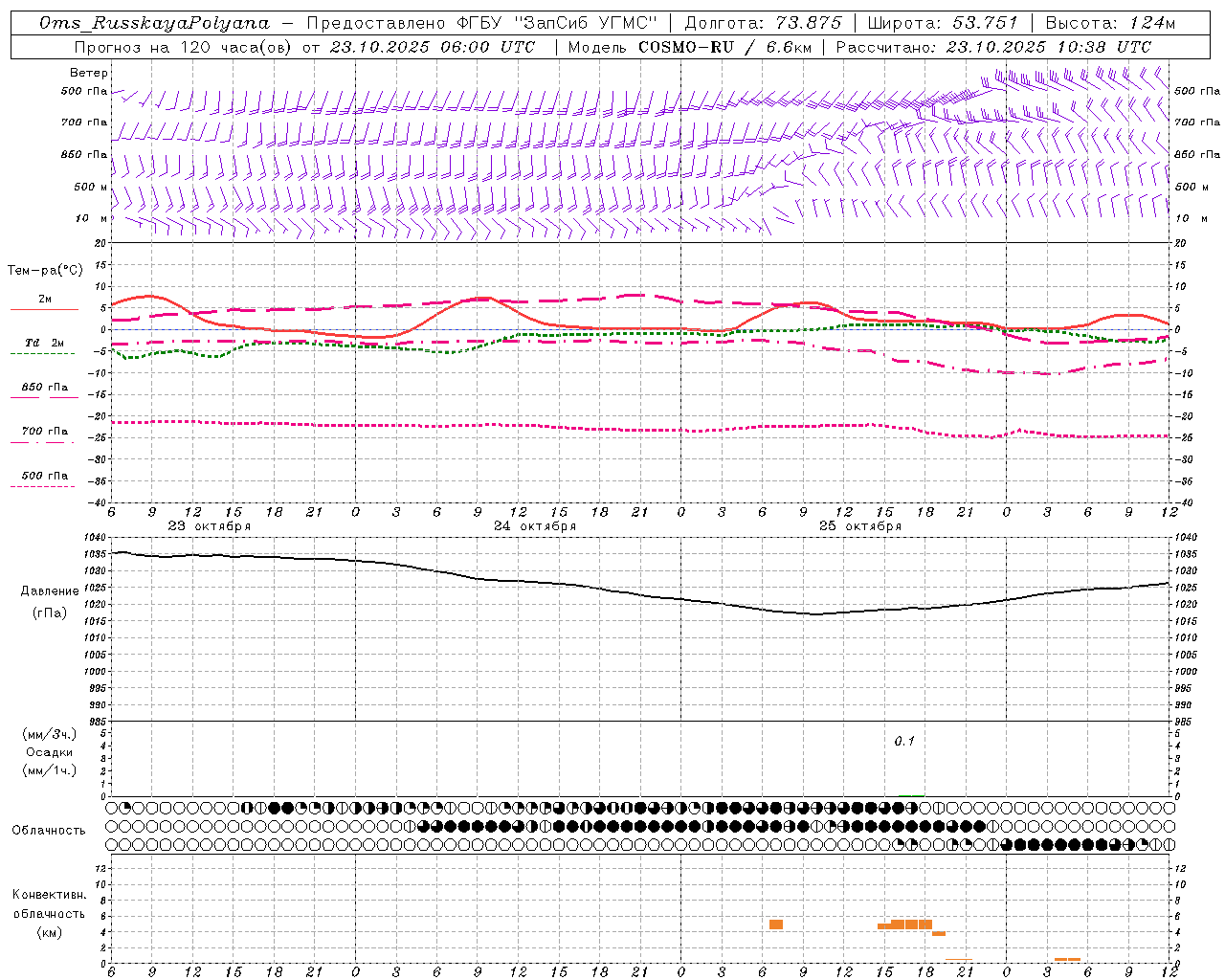The image size is (1225, 980).
Task: Click the dashed line sample under 'Td 2м'
Action: pyautogui.click(x=43, y=354)
